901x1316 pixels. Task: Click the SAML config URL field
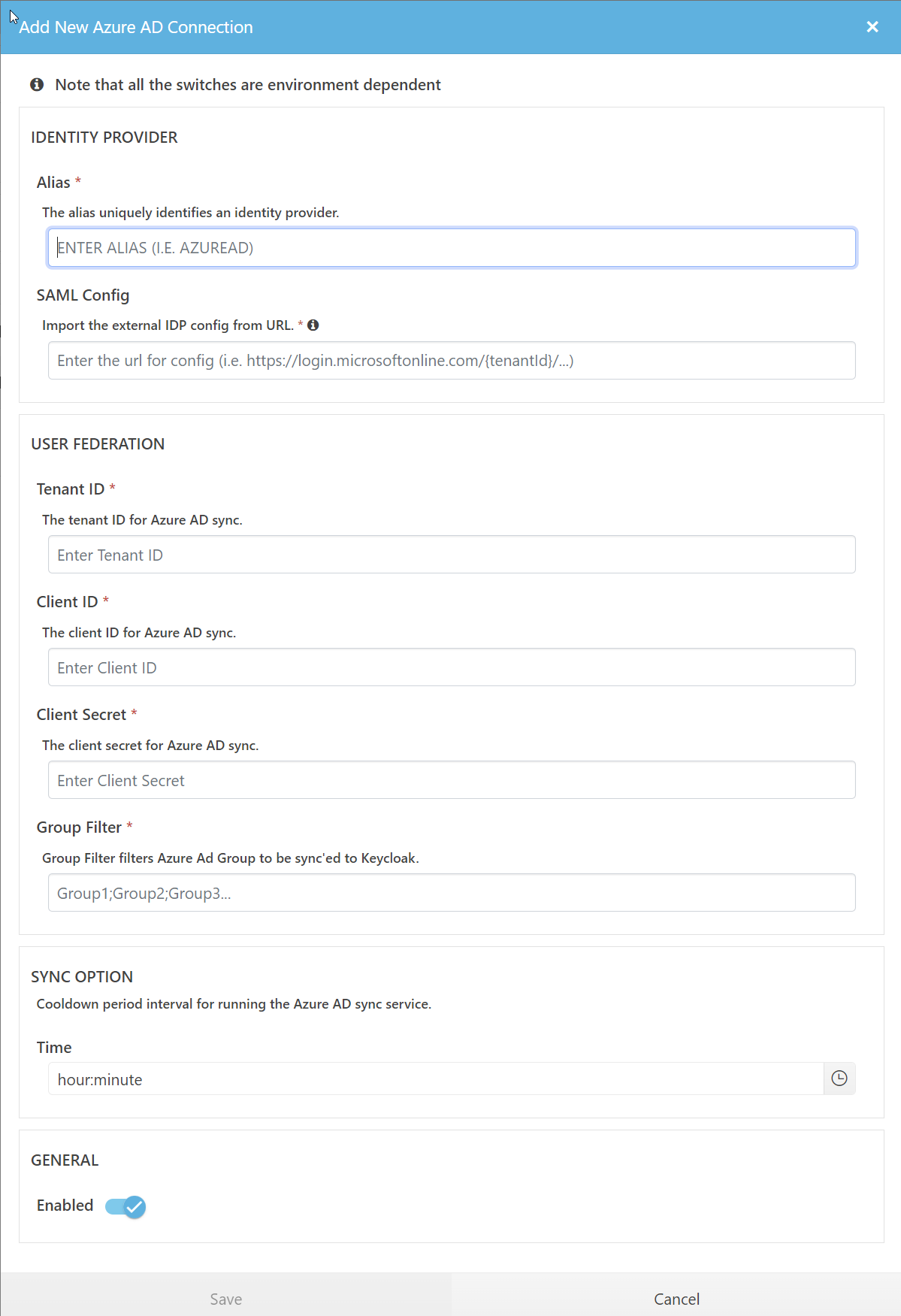coord(451,361)
